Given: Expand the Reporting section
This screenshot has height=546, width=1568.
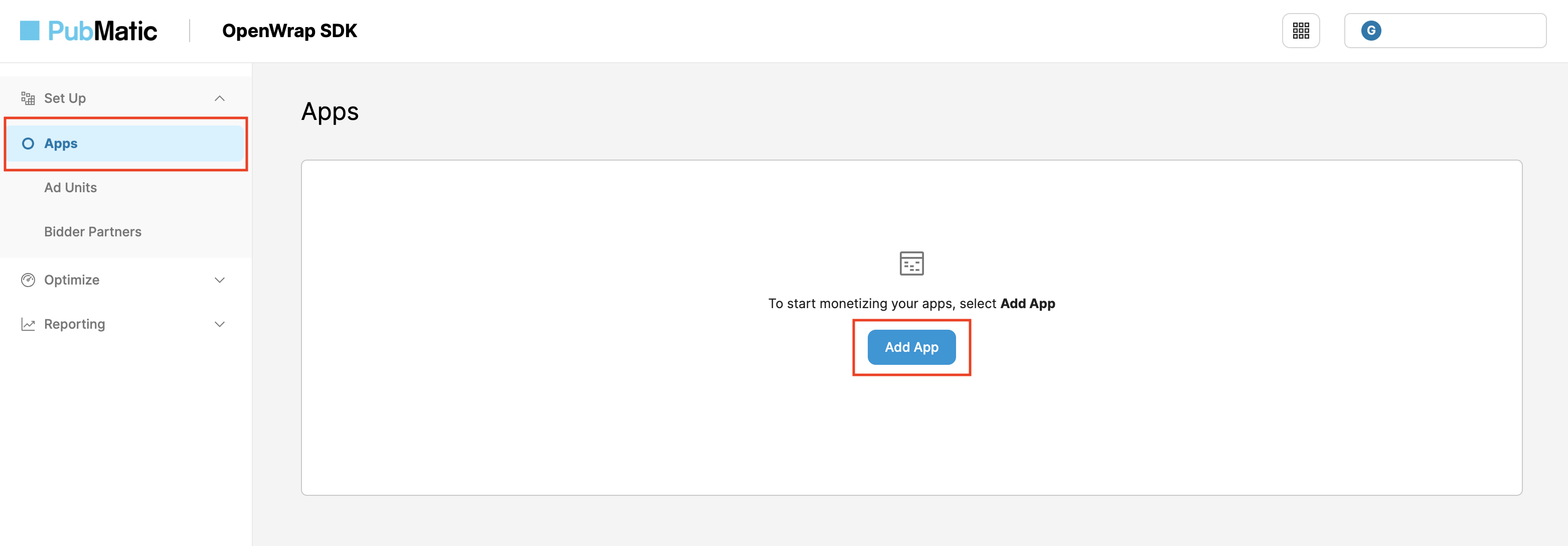Looking at the screenshot, I should coord(219,324).
